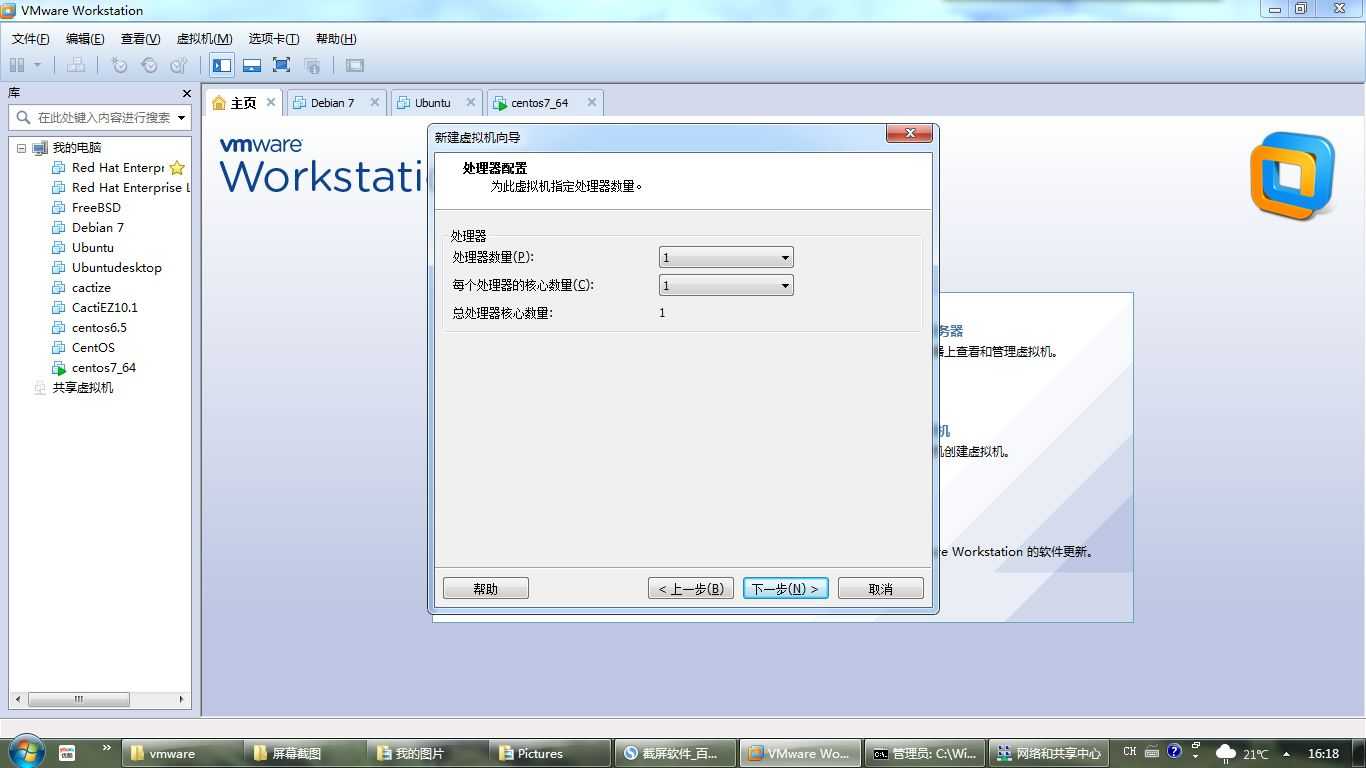This screenshot has width=1366, height=768.
Task: Open the 帮助(H) menu
Action: coord(336,39)
